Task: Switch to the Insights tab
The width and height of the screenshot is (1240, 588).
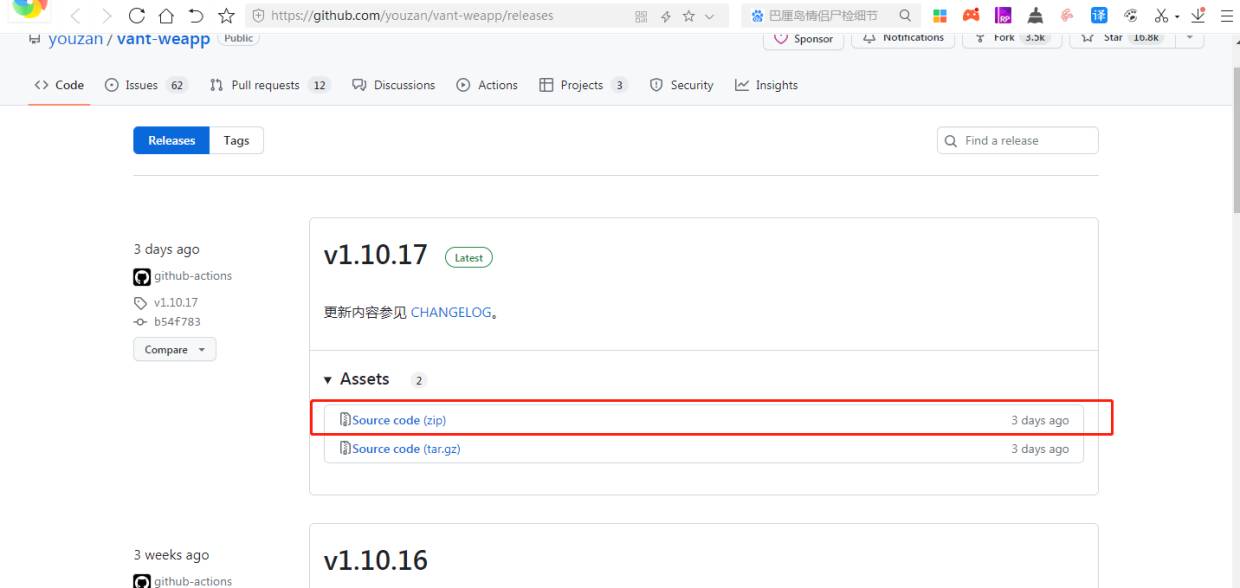Action: (x=767, y=85)
